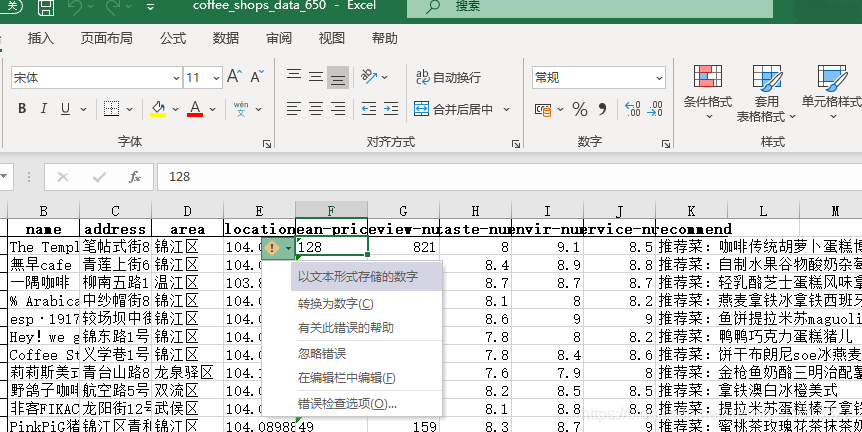This screenshot has width=862, height=432.
Task: Click the 自动换行 wrap text button
Action: pyautogui.click(x=448, y=77)
